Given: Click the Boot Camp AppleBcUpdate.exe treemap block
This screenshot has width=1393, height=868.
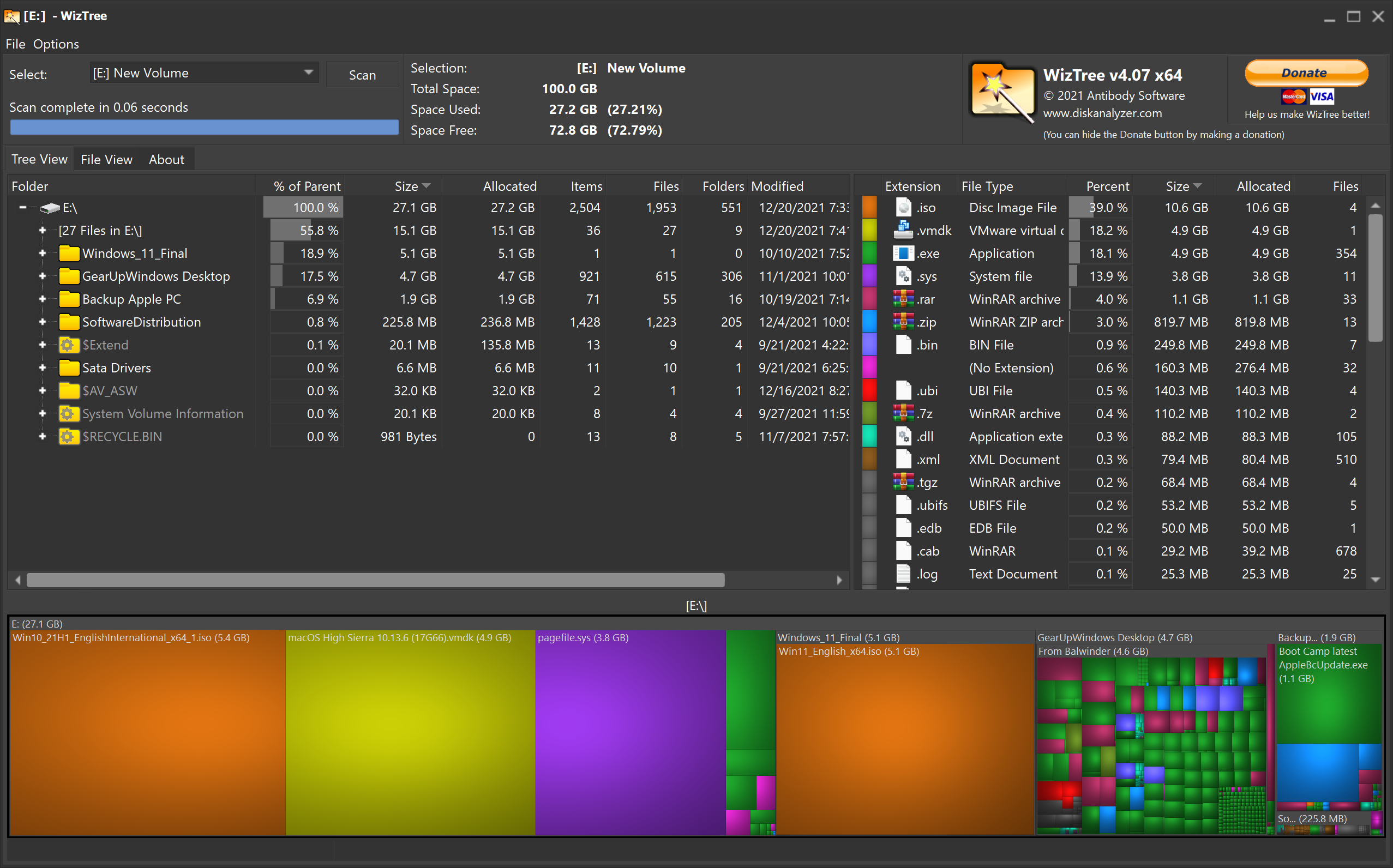Looking at the screenshot, I should pos(1328,694).
